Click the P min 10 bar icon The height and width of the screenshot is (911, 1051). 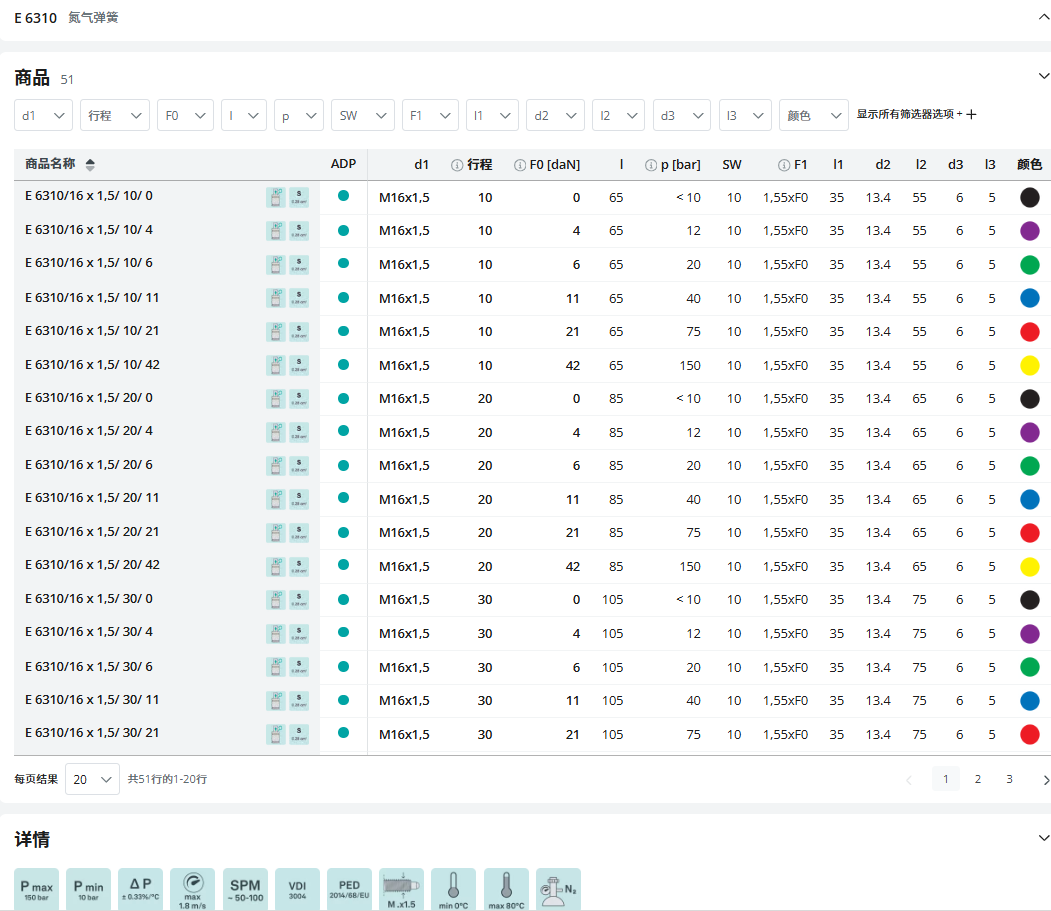[88, 890]
